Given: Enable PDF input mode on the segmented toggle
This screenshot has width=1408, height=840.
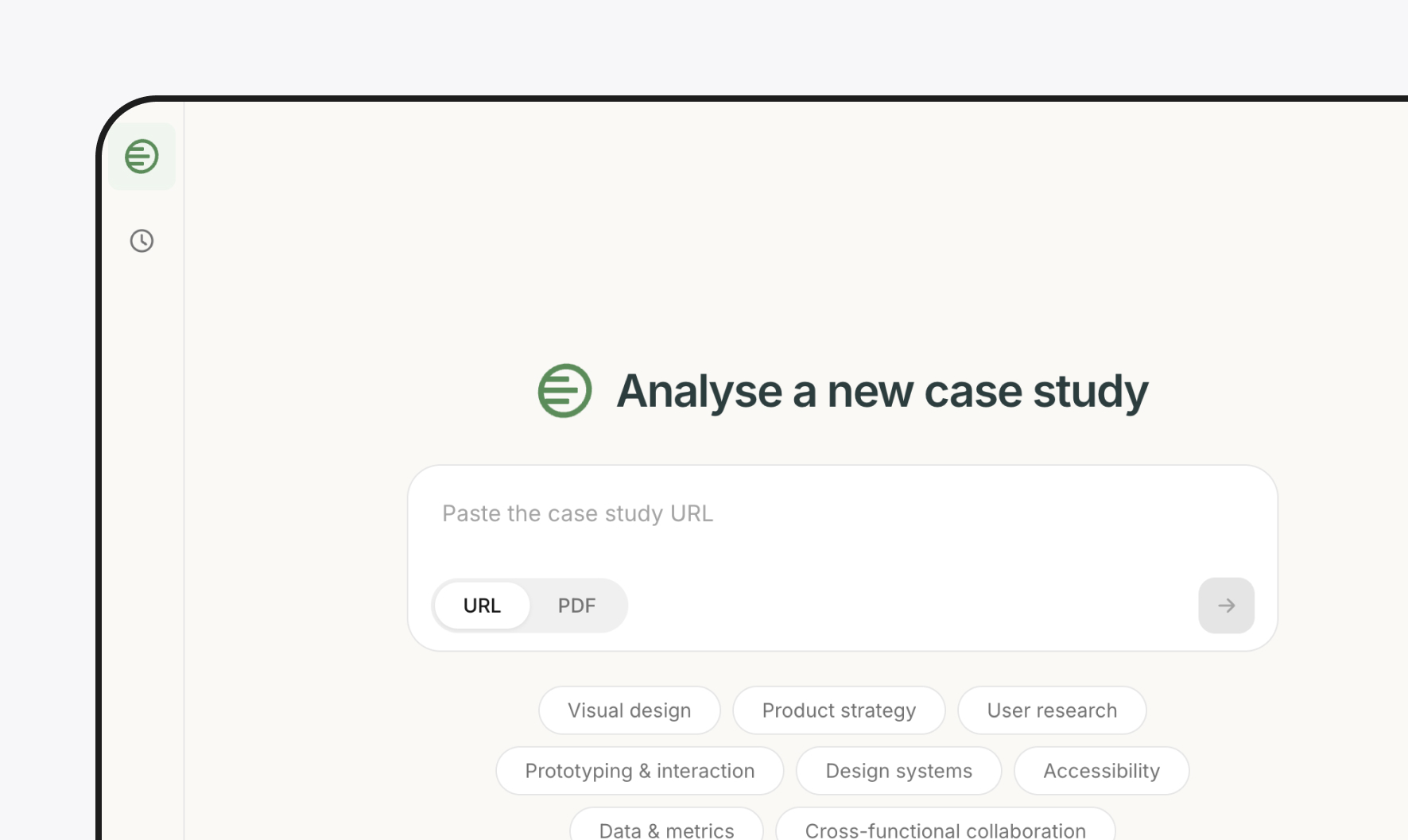Looking at the screenshot, I should 575,605.
